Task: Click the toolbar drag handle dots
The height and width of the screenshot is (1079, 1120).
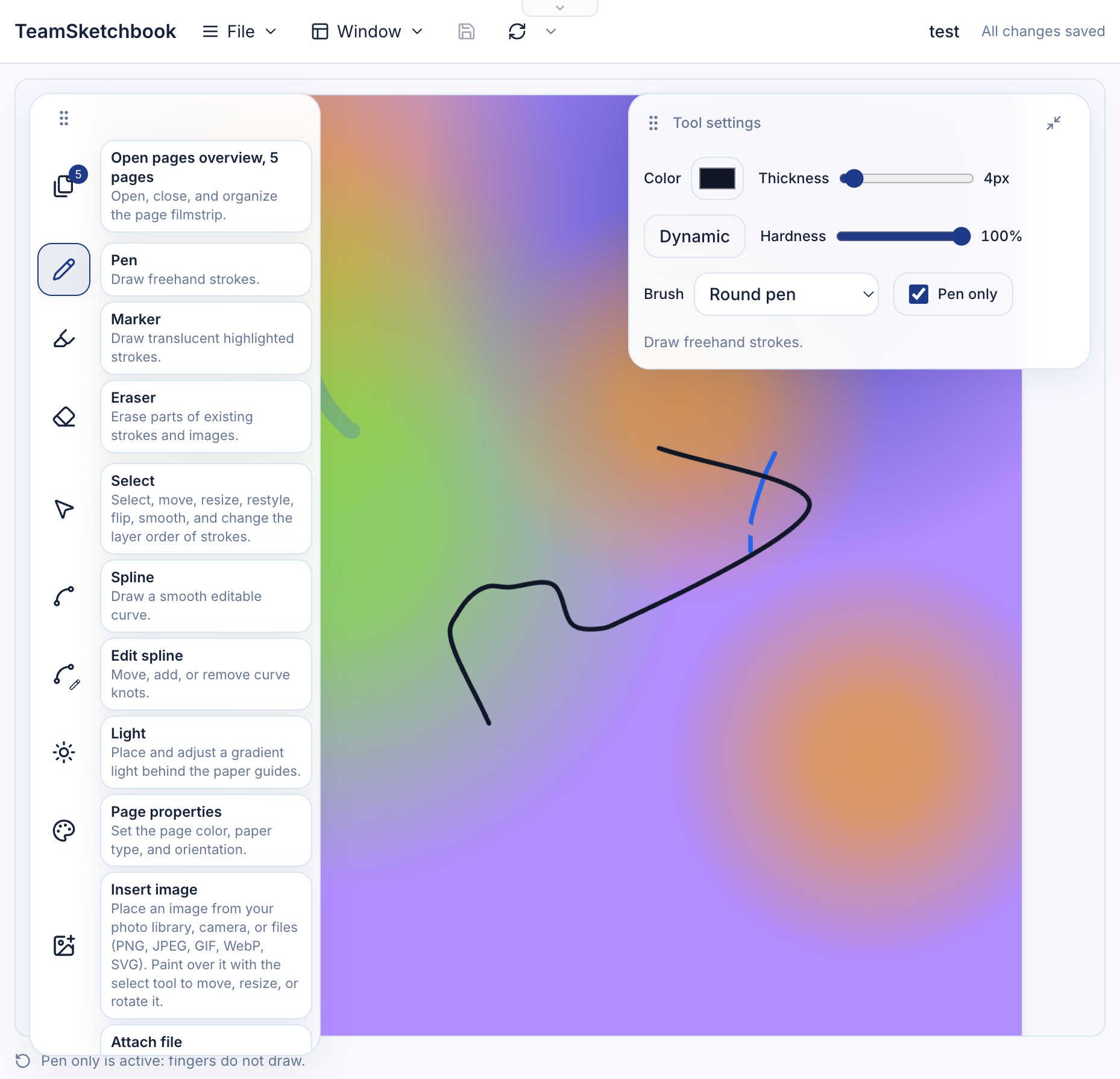Action: pos(64,118)
